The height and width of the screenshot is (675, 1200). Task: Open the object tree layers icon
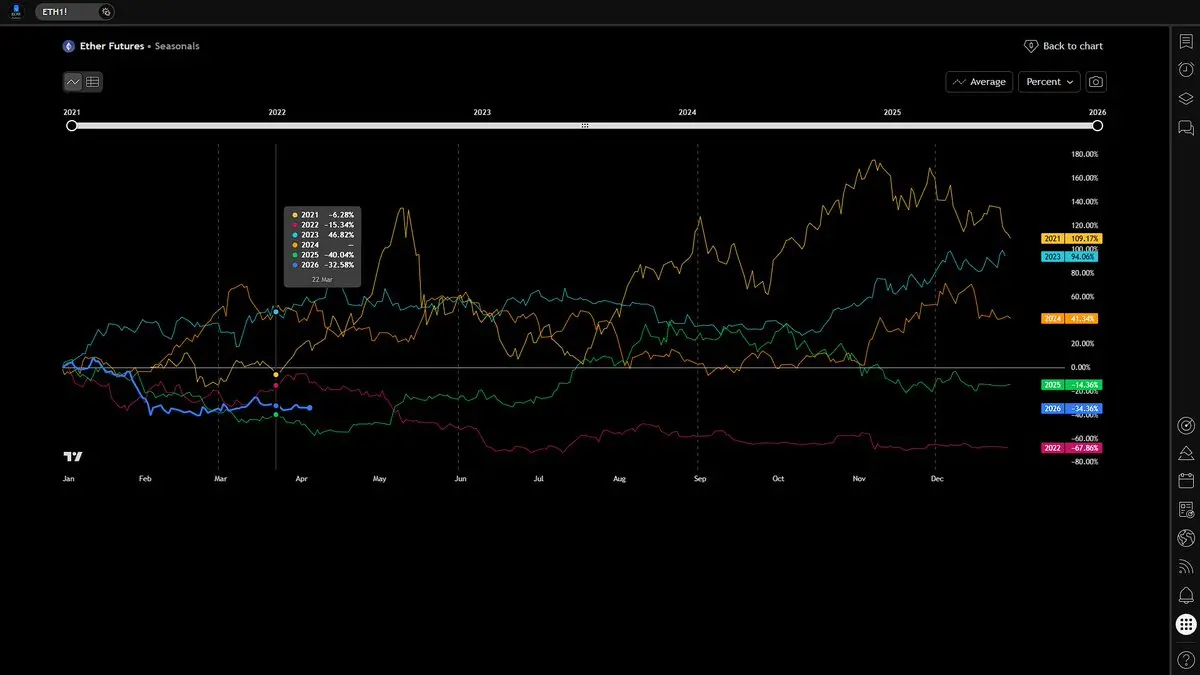pyautogui.click(x=1186, y=98)
